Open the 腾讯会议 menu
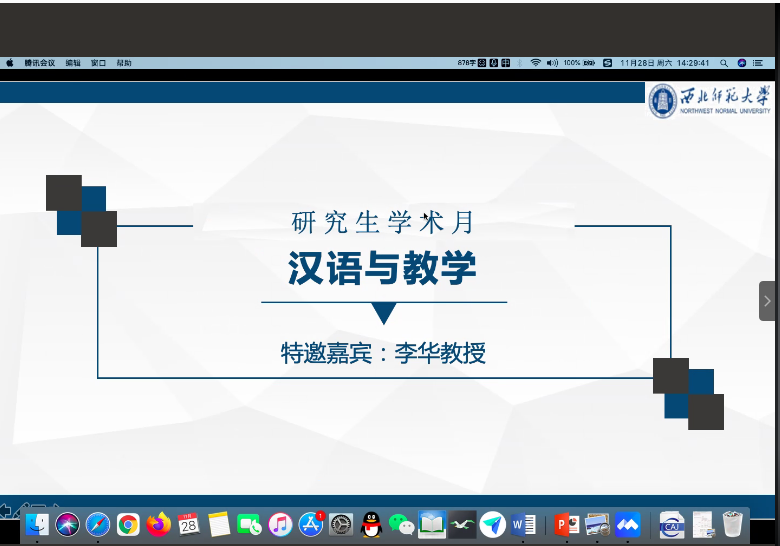 click(42, 63)
